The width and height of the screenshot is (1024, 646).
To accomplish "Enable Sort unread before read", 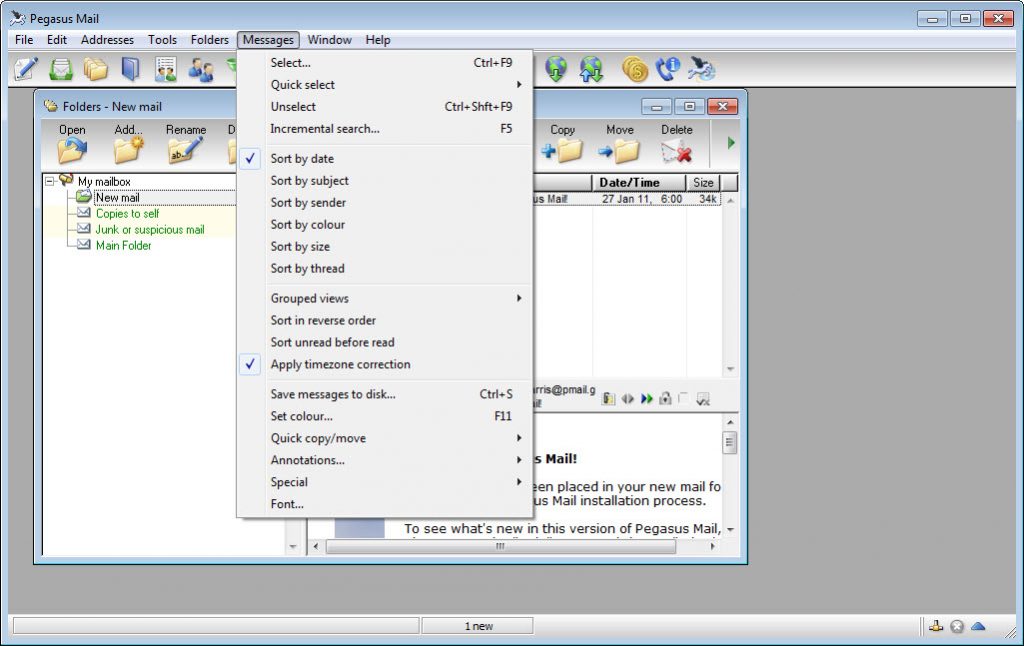I will coord(385,342).
